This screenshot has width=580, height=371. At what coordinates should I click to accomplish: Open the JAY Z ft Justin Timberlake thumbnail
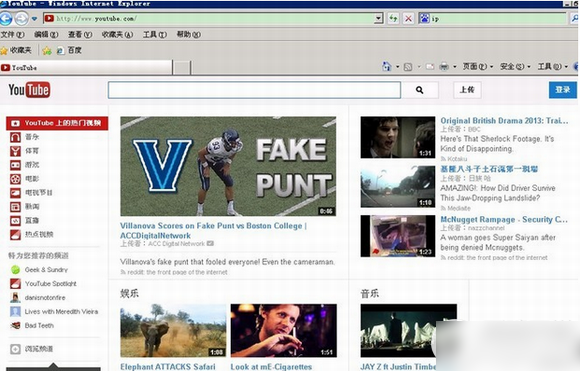point(409,331)
